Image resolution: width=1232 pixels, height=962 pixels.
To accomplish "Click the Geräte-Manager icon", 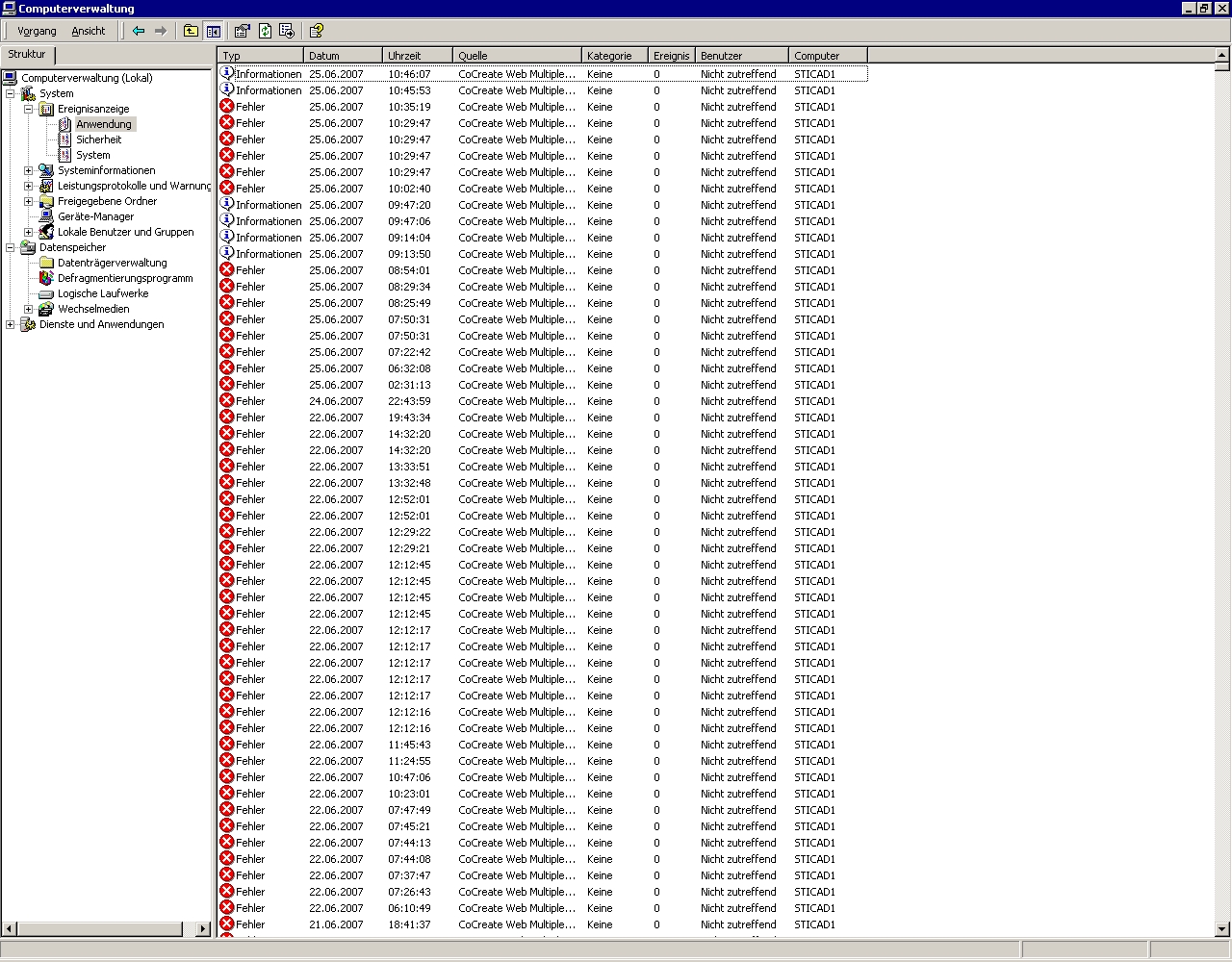I will point(46,216).
